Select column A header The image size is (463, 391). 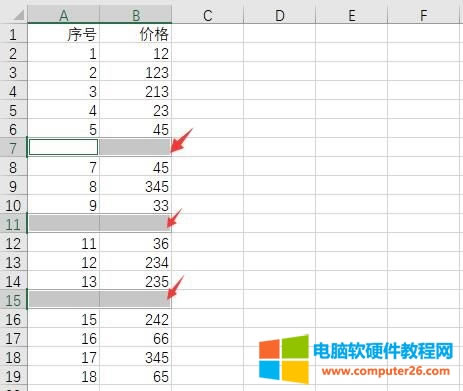pos(63,15)
